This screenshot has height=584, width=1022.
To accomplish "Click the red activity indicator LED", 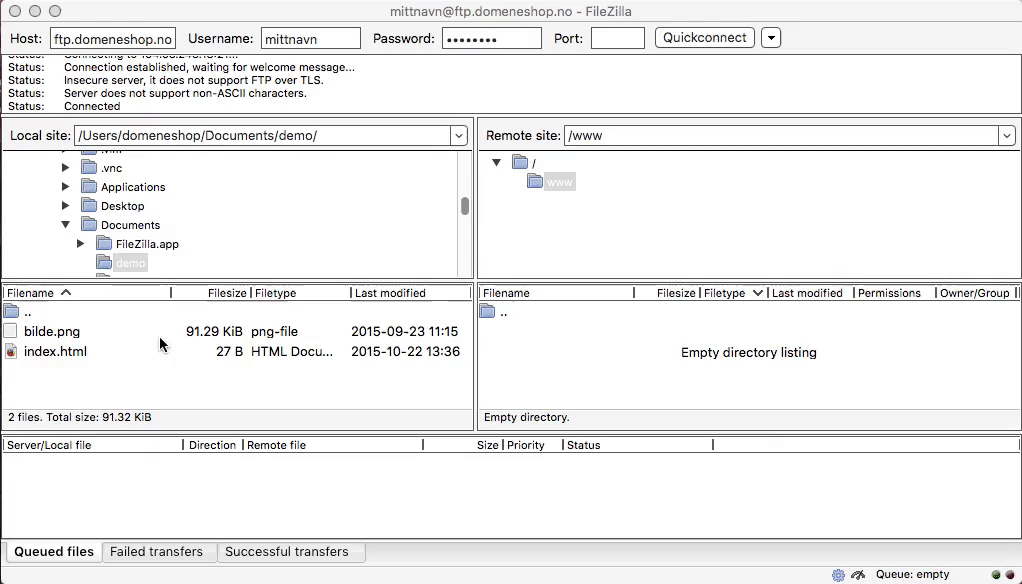I will [x=1010, y=575].
